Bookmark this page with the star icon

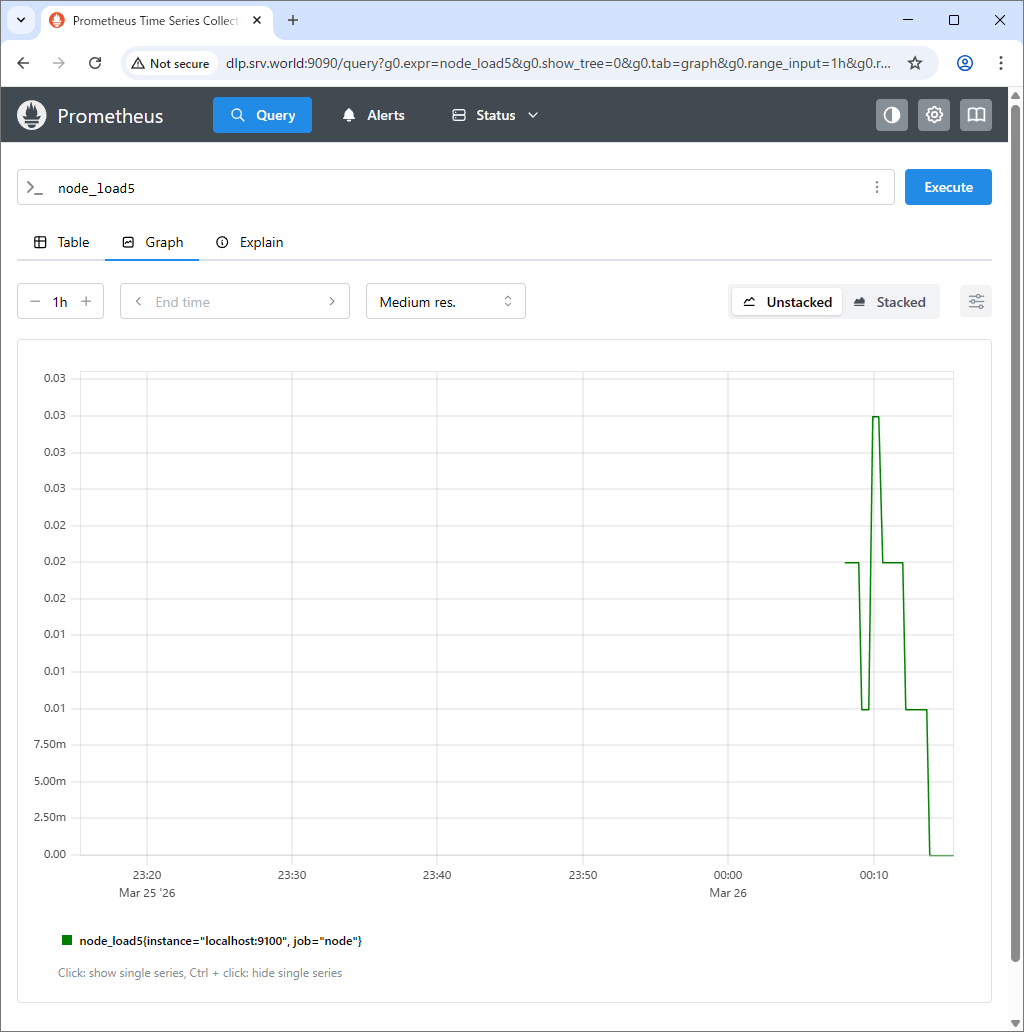[x=915, y=63]
